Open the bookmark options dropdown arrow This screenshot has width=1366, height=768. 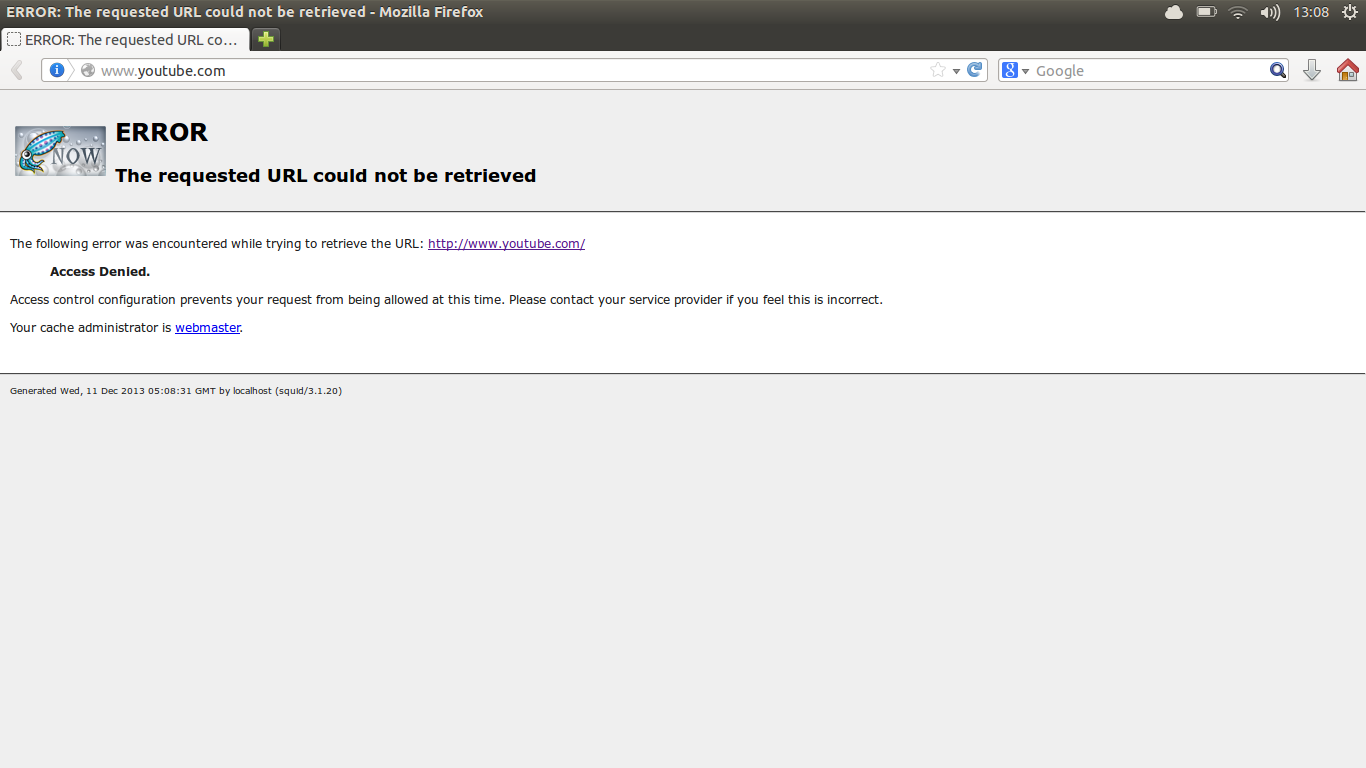click(x=954, y=70)
